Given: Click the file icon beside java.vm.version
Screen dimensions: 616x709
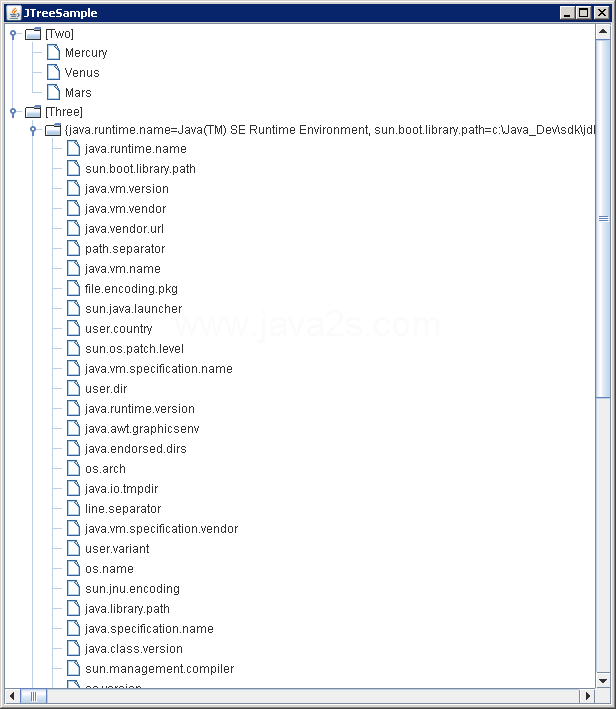Looking at the screenshot, I should (73, 188).
